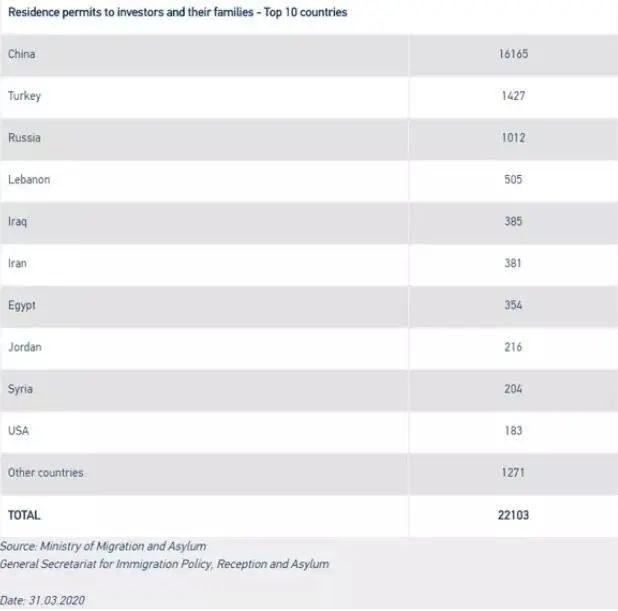
Task: Select the TOTAL value 22103
Action: point(513,515)
